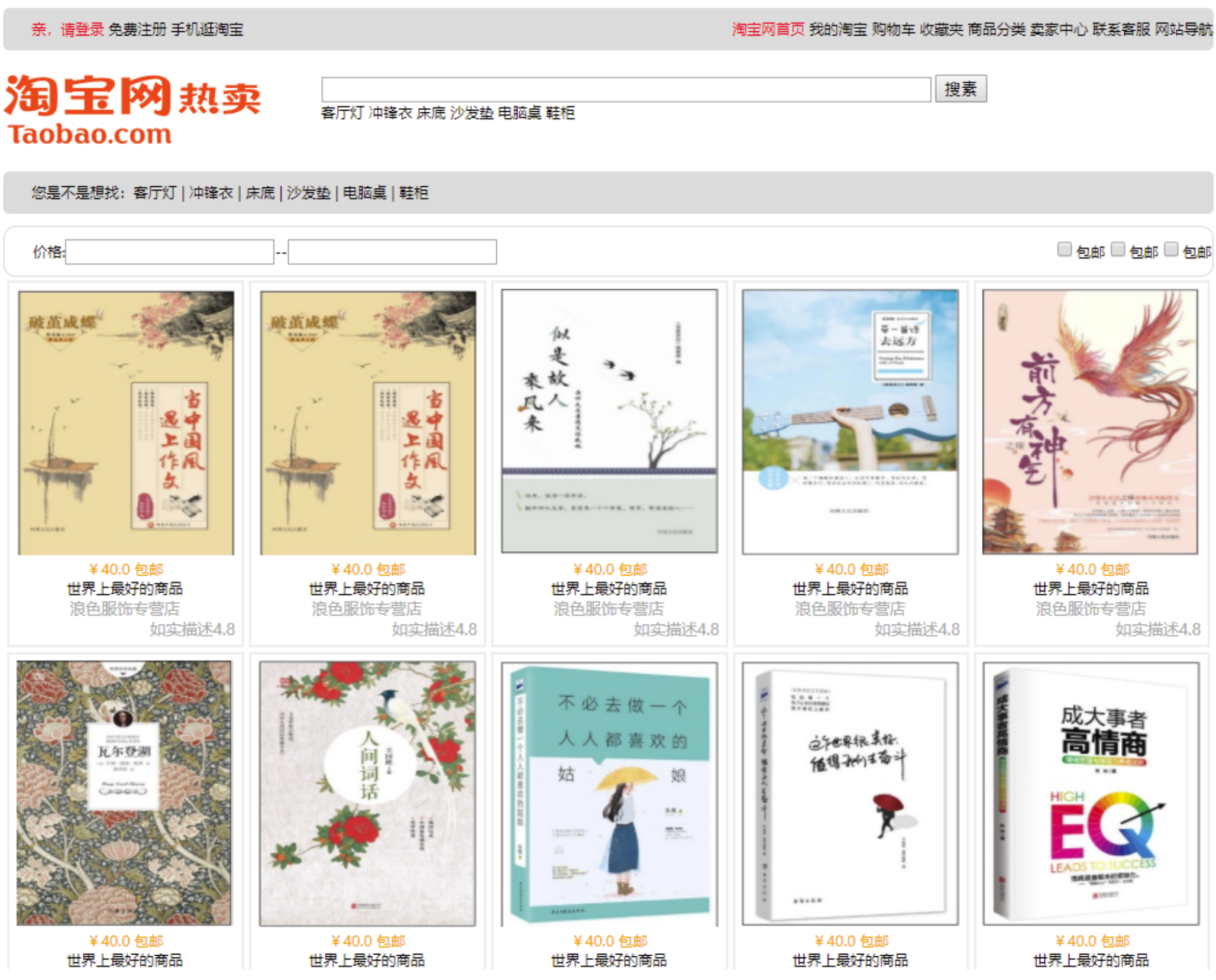
Task: Select 冲锋衣 in the suggestion bar
Action: [211, 193]
